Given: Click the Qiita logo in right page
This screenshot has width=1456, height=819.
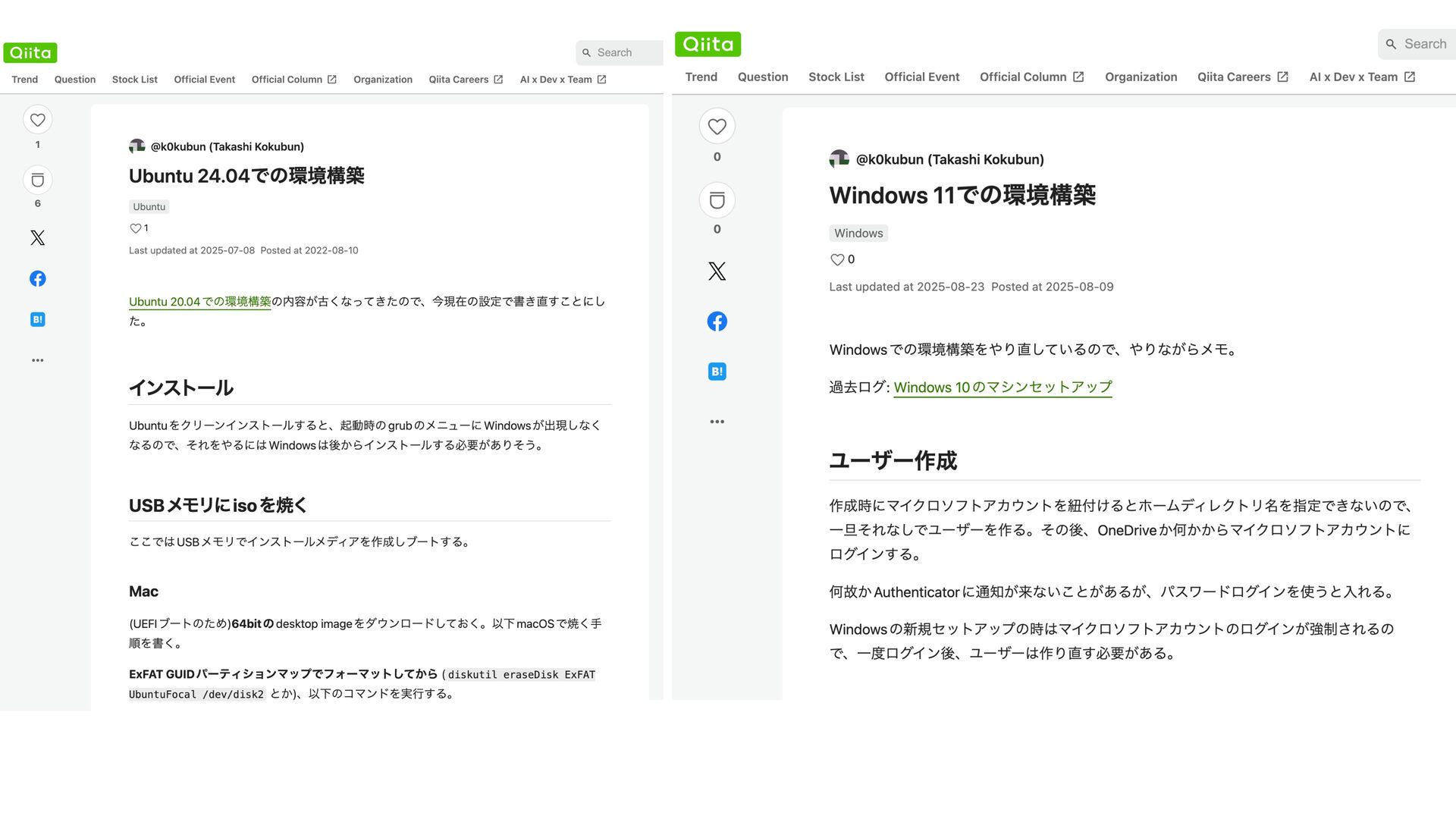Looking at the screenshot, I should tap(708, 44).
